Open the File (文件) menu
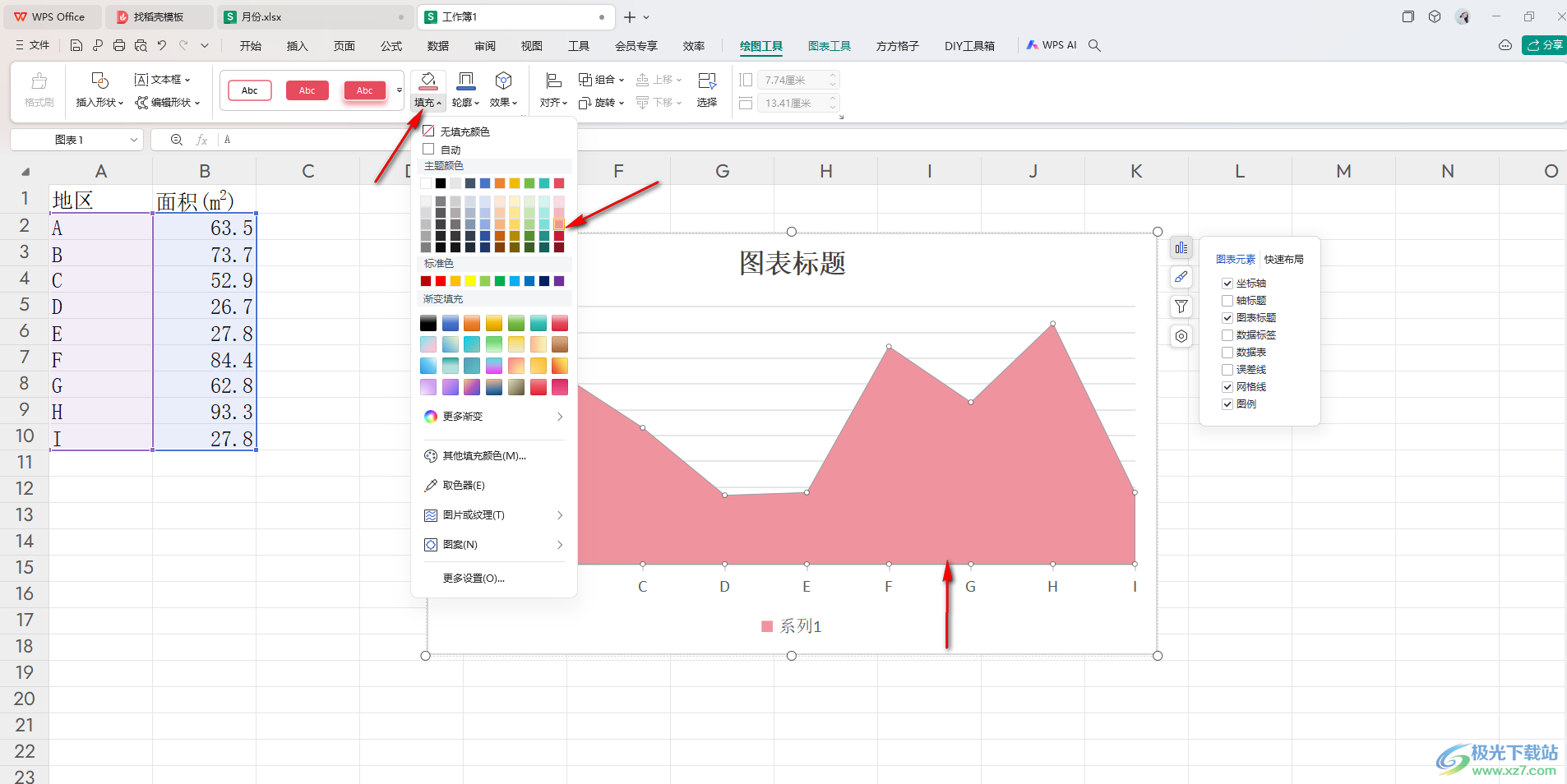This screenshot has height=784, width=1567. (x=33, y=46)
